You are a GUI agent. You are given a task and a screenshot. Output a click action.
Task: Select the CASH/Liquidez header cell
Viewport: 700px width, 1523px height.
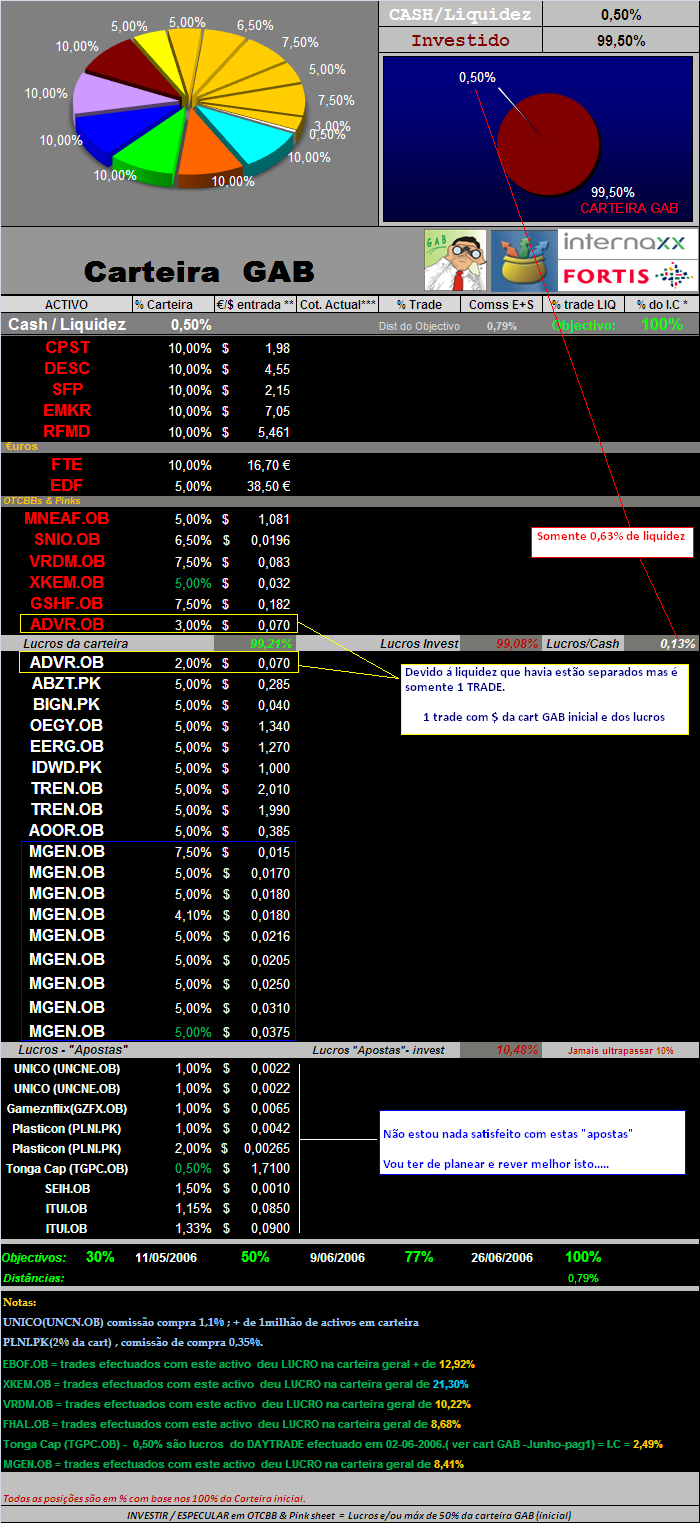[x=461, y=14]
